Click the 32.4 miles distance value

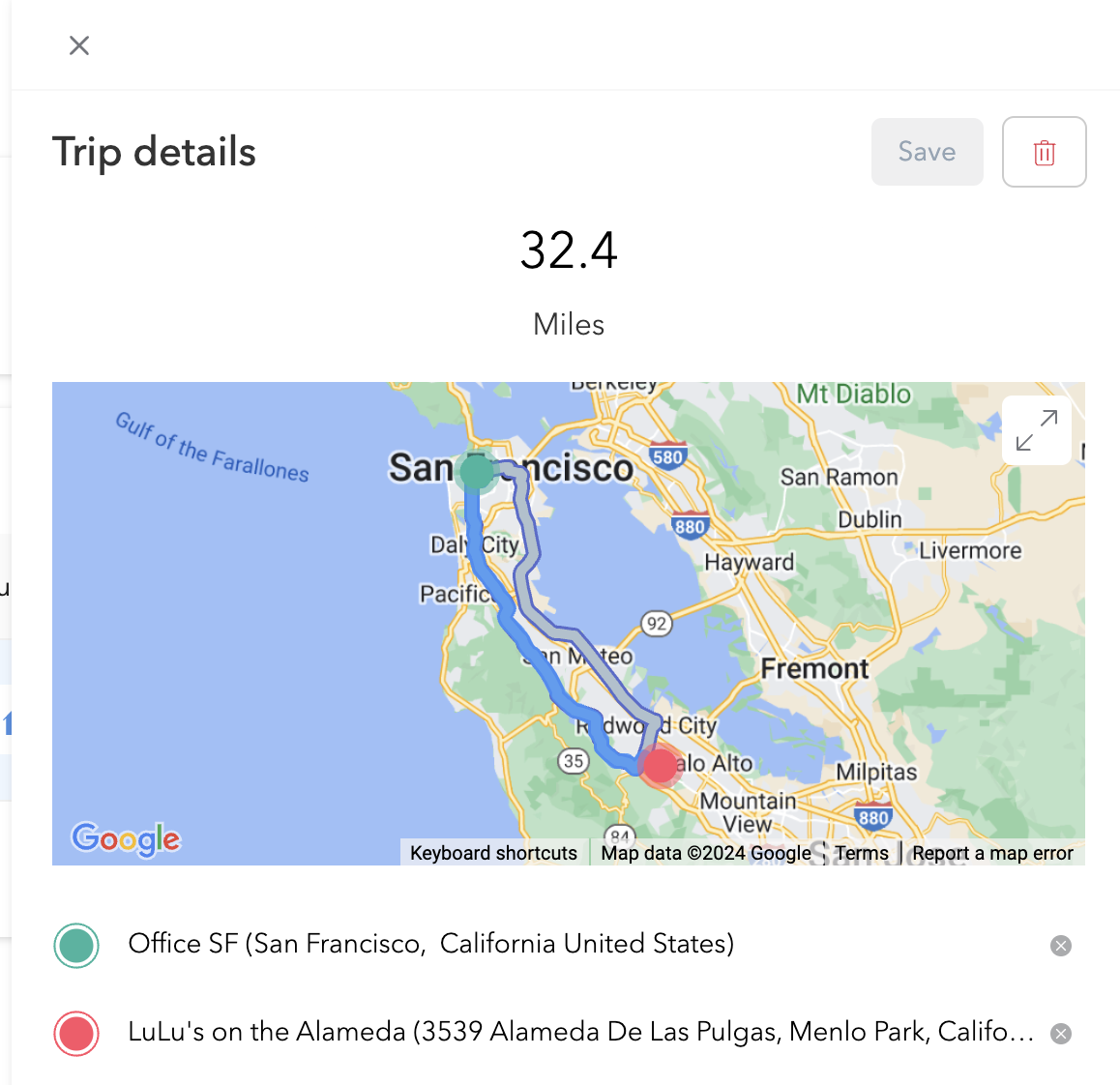[x=569, y=250]
